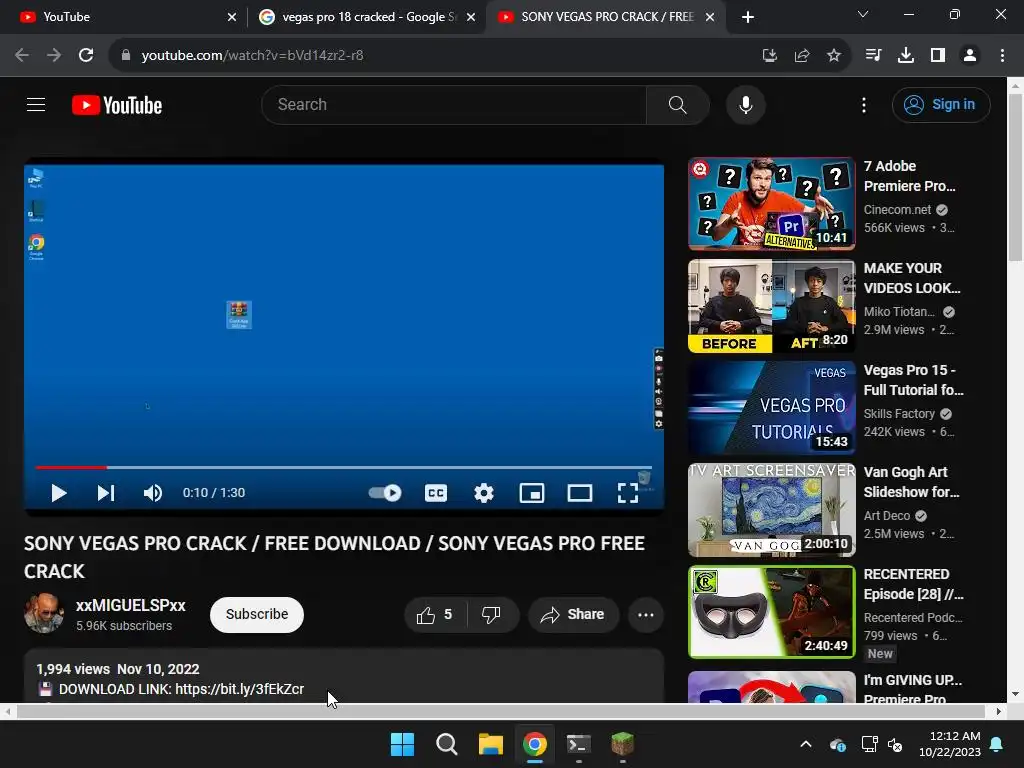Open terminal app in taskbar
Image resolution: width=1024 pixels, height=768 pixels.
tap(579, 744)
